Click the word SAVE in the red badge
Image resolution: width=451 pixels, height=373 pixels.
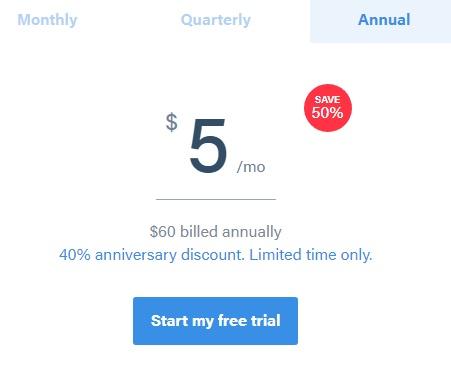click(x=327, y=99)
